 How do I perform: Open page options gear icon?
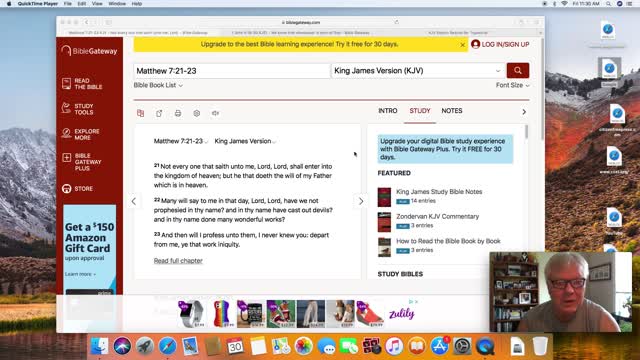point(197,113)
